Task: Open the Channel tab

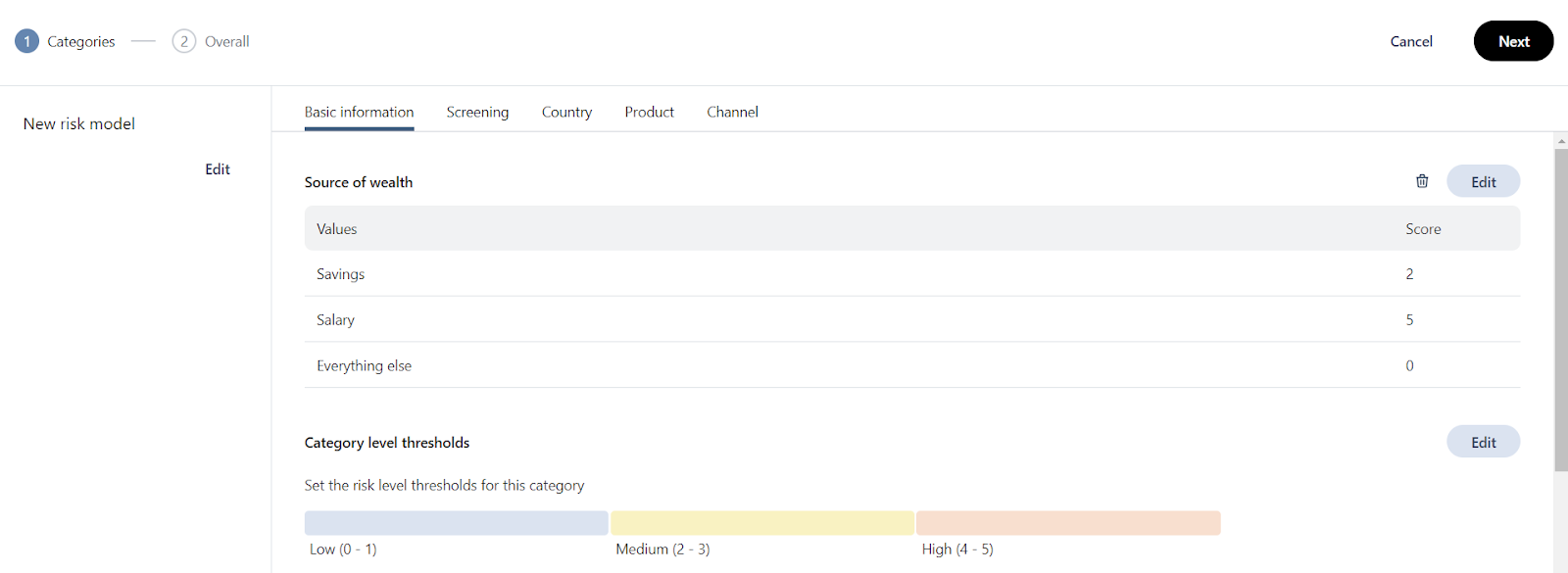Action: [732, 112]
